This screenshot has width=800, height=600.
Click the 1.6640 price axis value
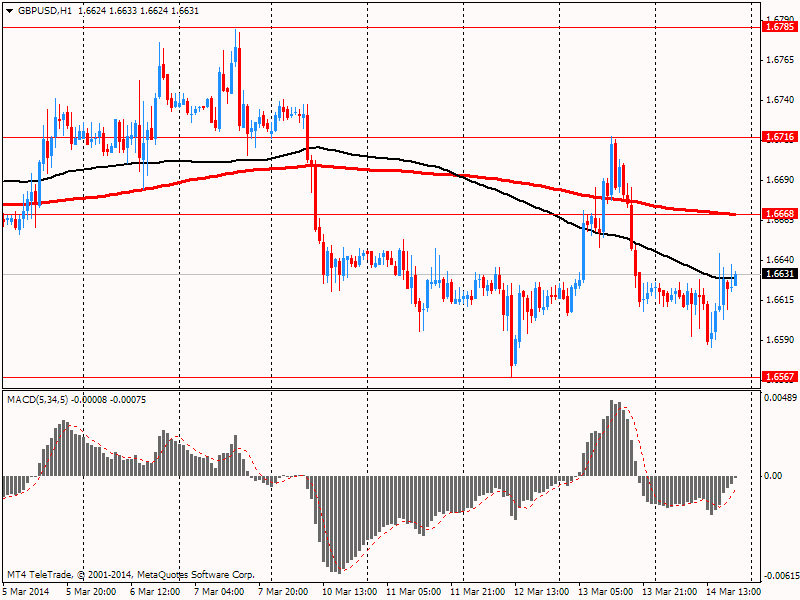[780, 260]
